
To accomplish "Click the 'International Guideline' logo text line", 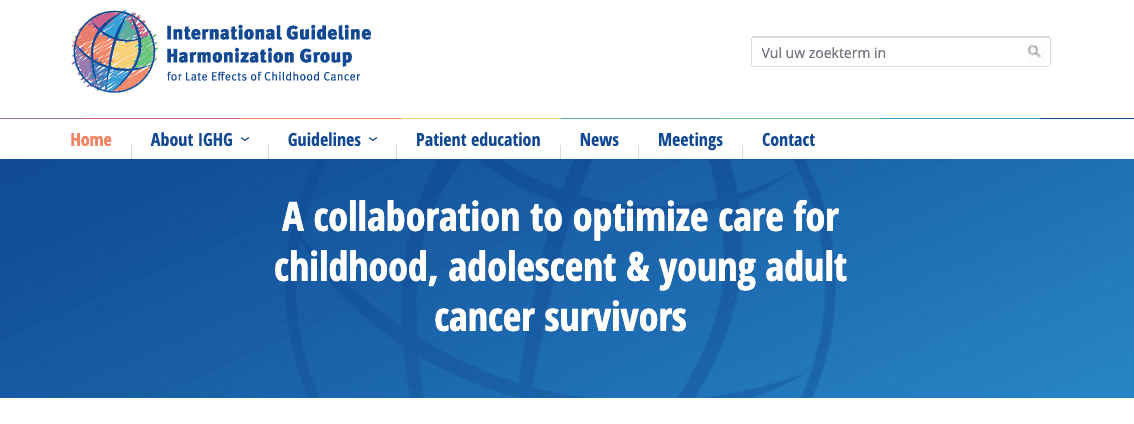I will click(x=268, y=33).
